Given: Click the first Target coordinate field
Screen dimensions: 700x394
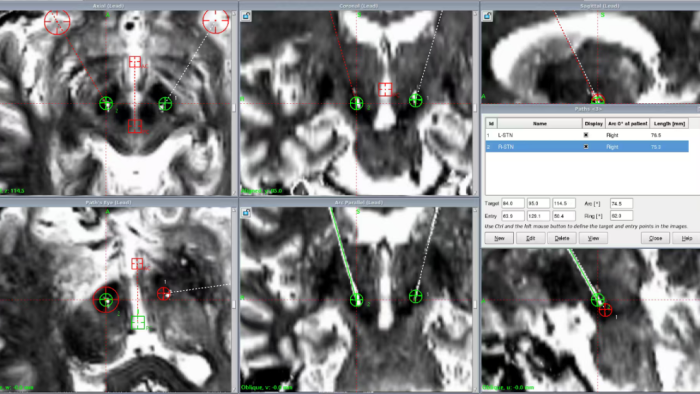Looking at the screenshot, I should [x=512, y=203].
